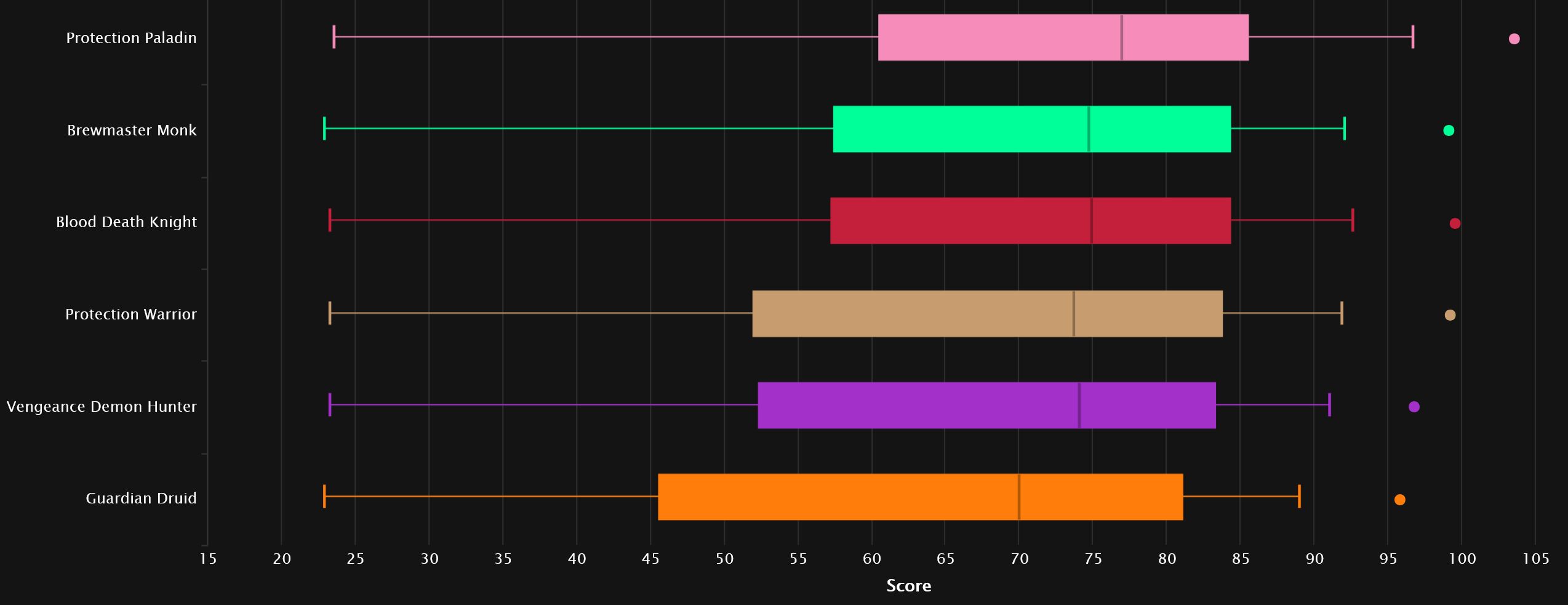Click the Protection Paladin upper whisker cap
Screen dimensions: 1568x605
[1413, 37]
